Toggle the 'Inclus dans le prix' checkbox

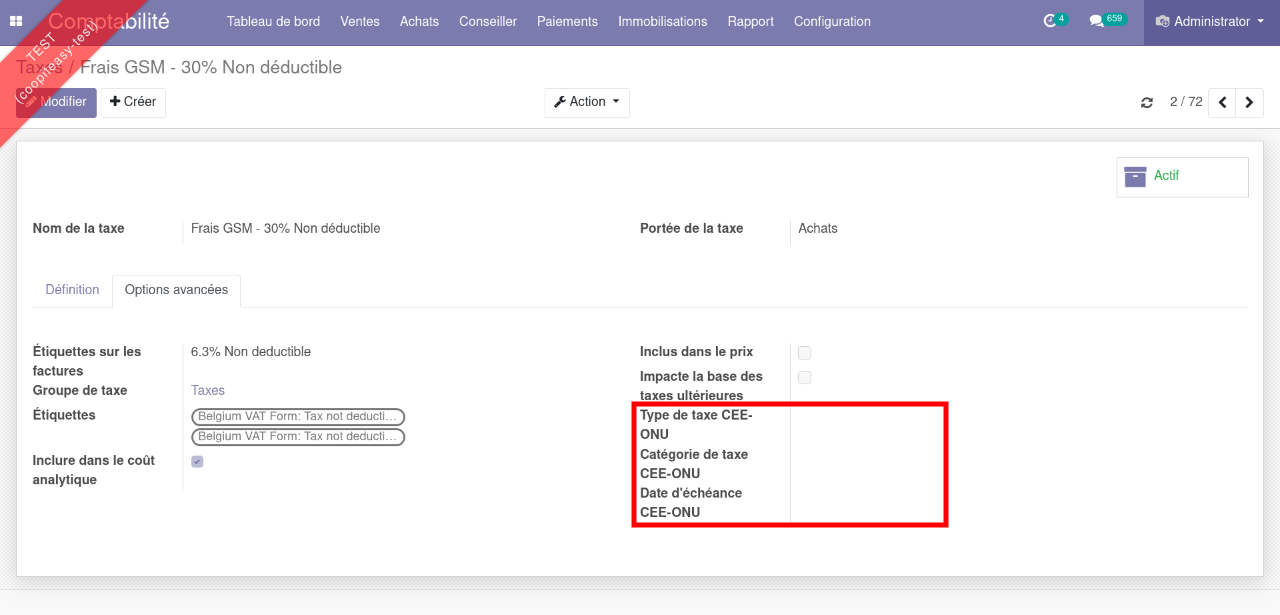805,353
